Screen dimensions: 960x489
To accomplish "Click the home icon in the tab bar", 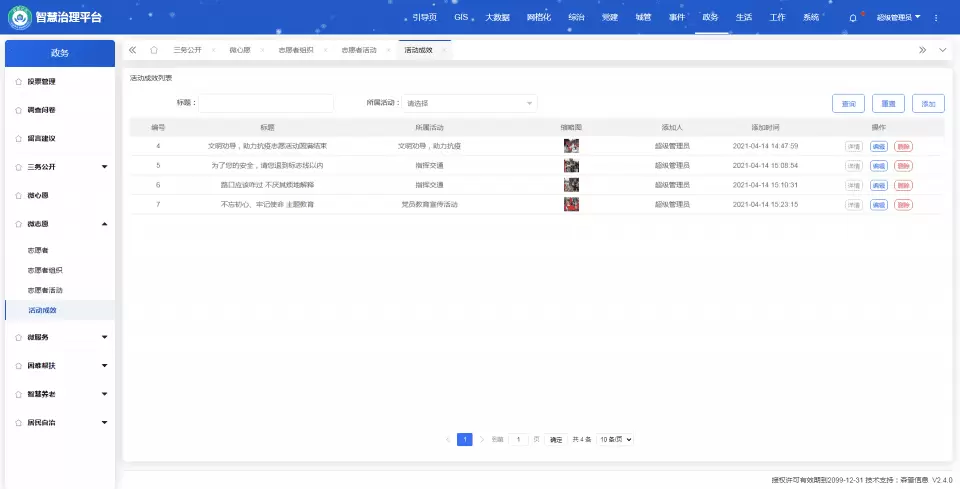I will pos(154,50).
